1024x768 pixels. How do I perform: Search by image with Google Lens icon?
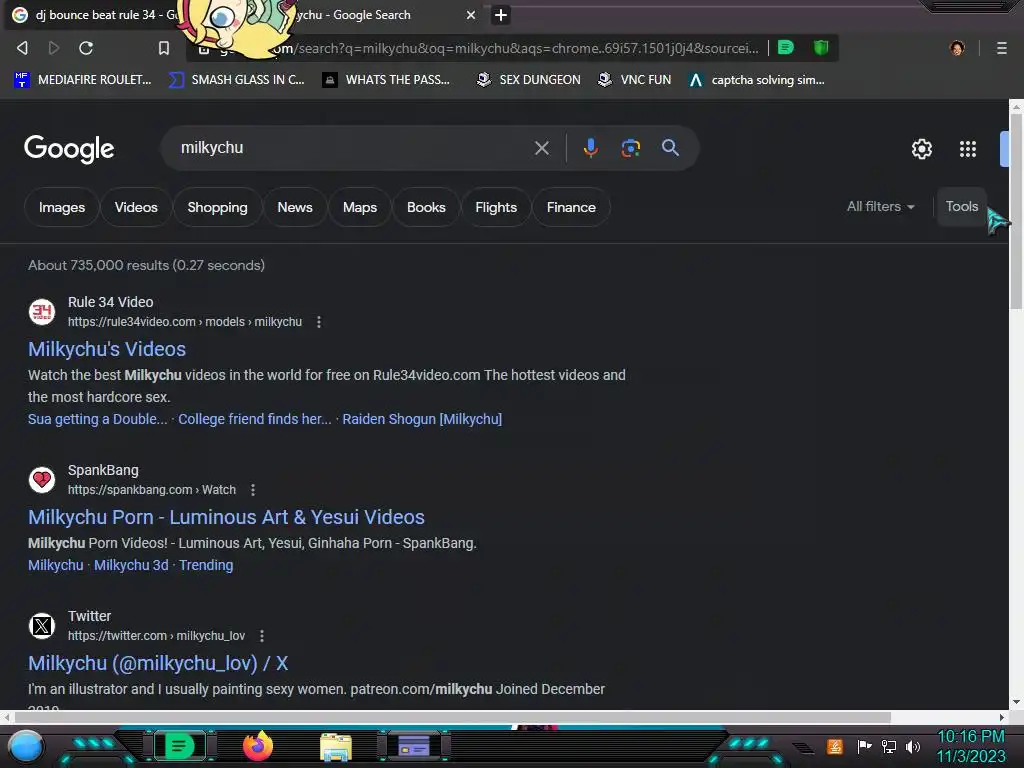[630, 148]
